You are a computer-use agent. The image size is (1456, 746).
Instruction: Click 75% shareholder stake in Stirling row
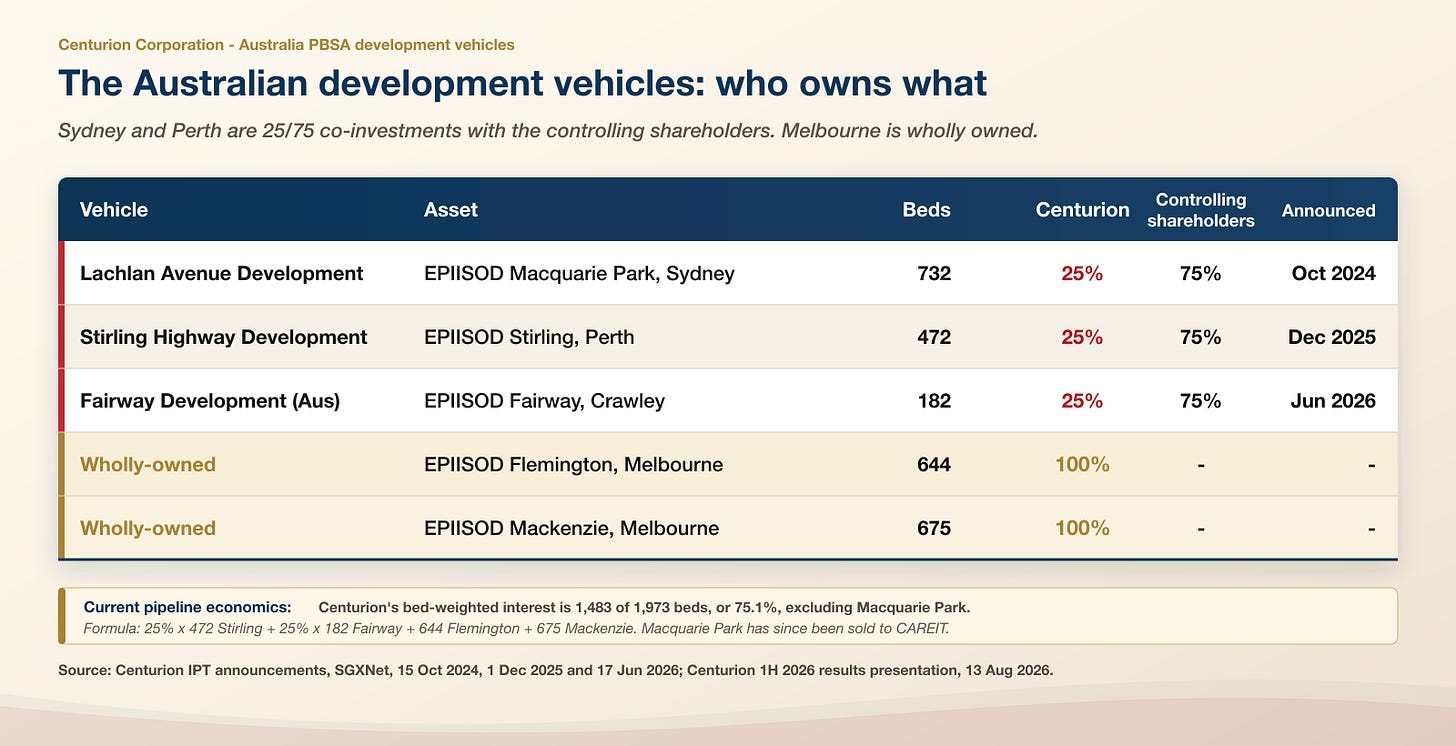[1200, 337]
